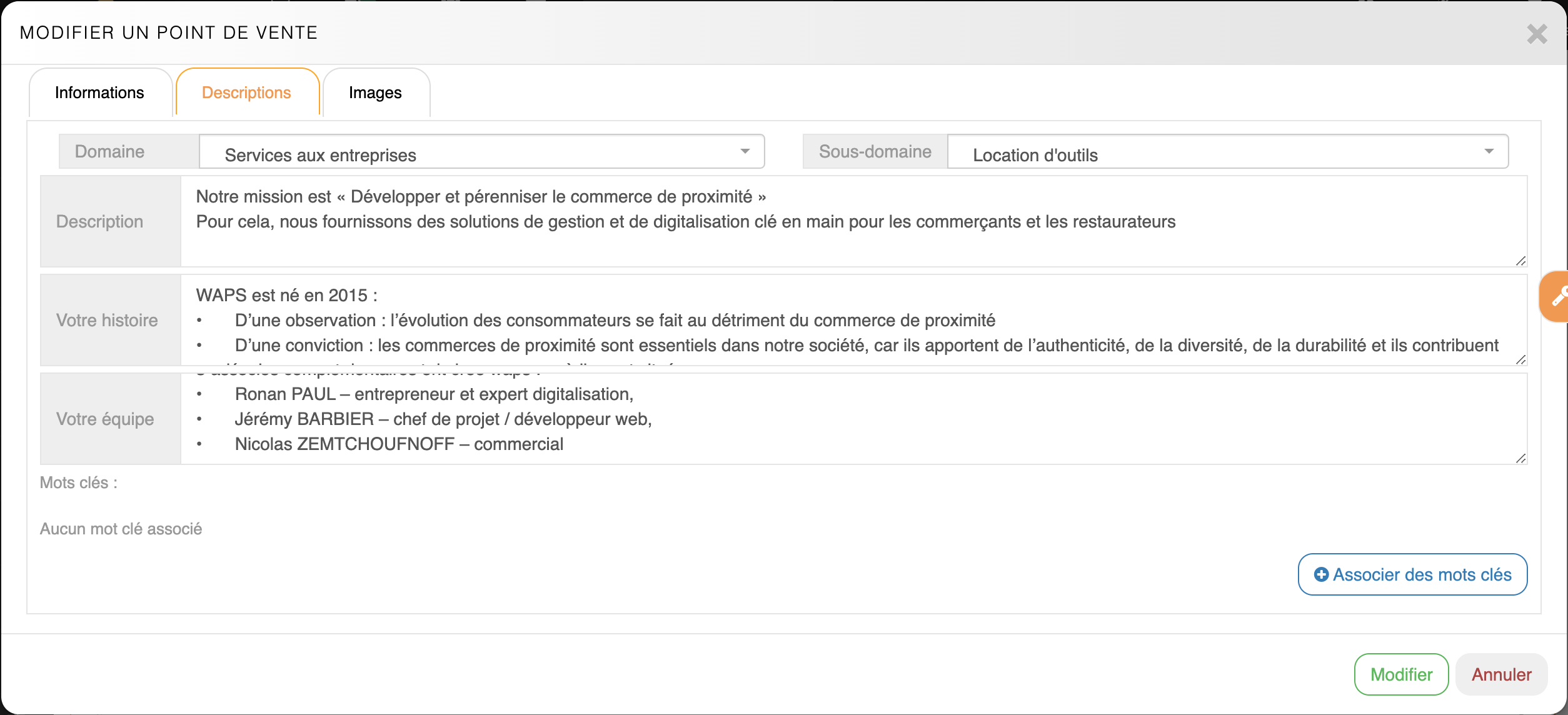
Task: Switch to the Images tab
Action: coord(375,92)
